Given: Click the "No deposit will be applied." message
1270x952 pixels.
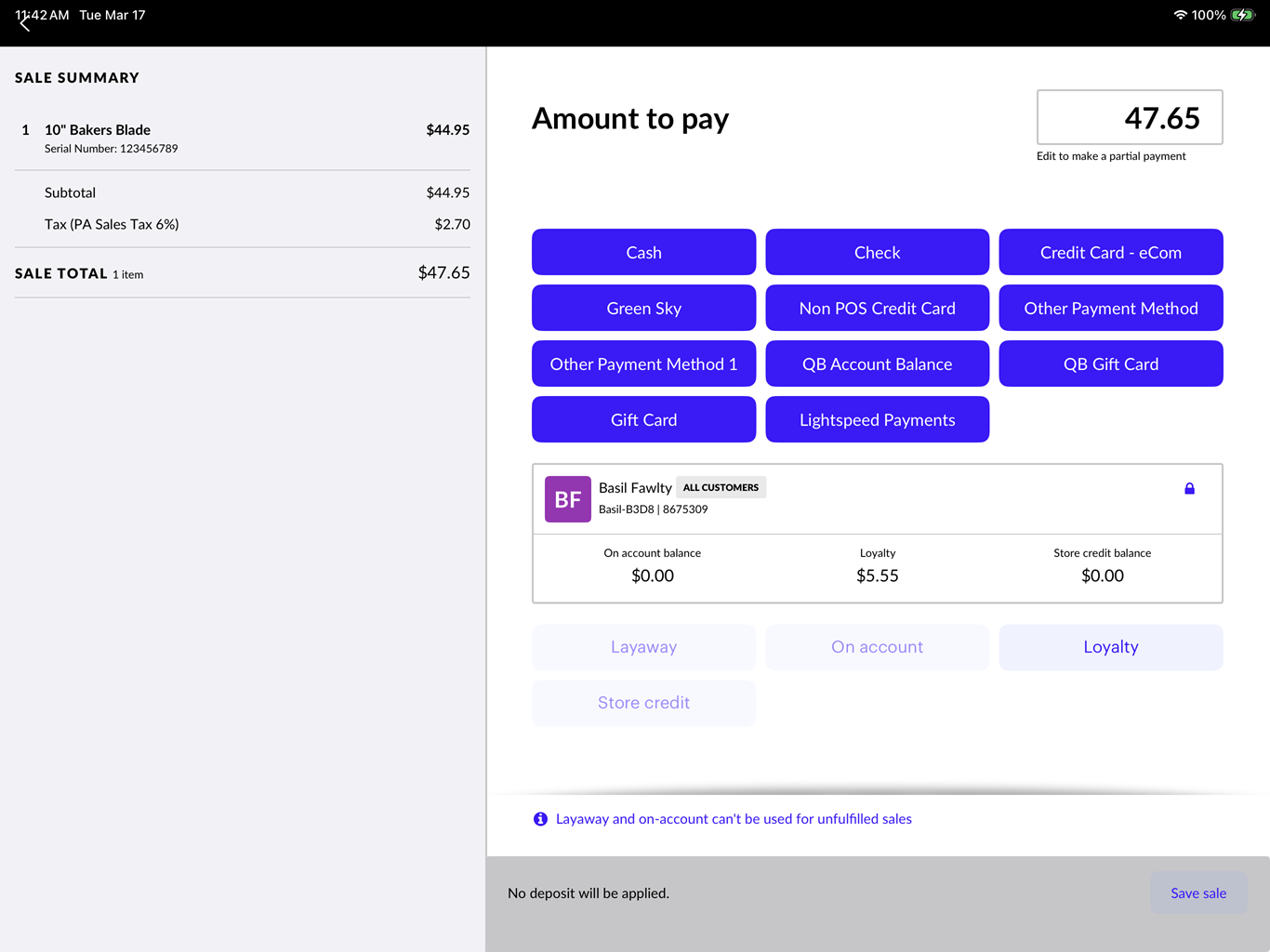Looking at the screenshot, I should (x=589, y=893).
